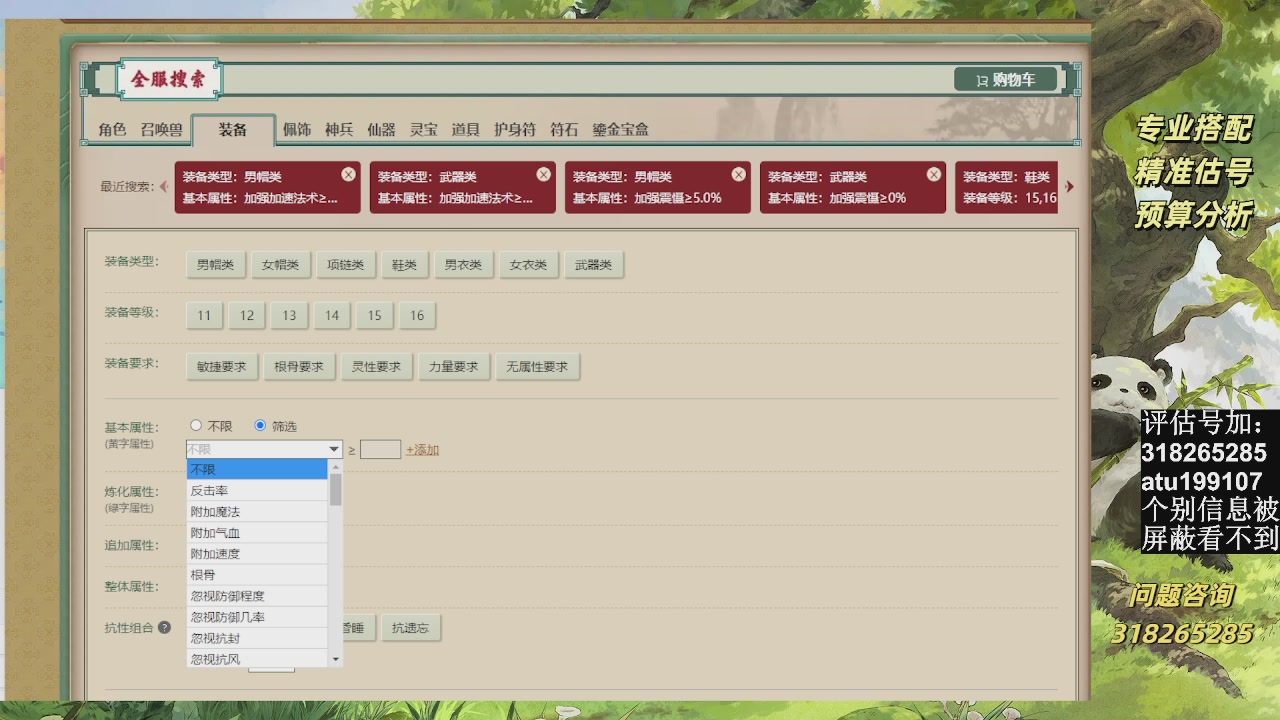Click the help icon beside 抗性组合
Screen dimensions: 1280x720
165,628
